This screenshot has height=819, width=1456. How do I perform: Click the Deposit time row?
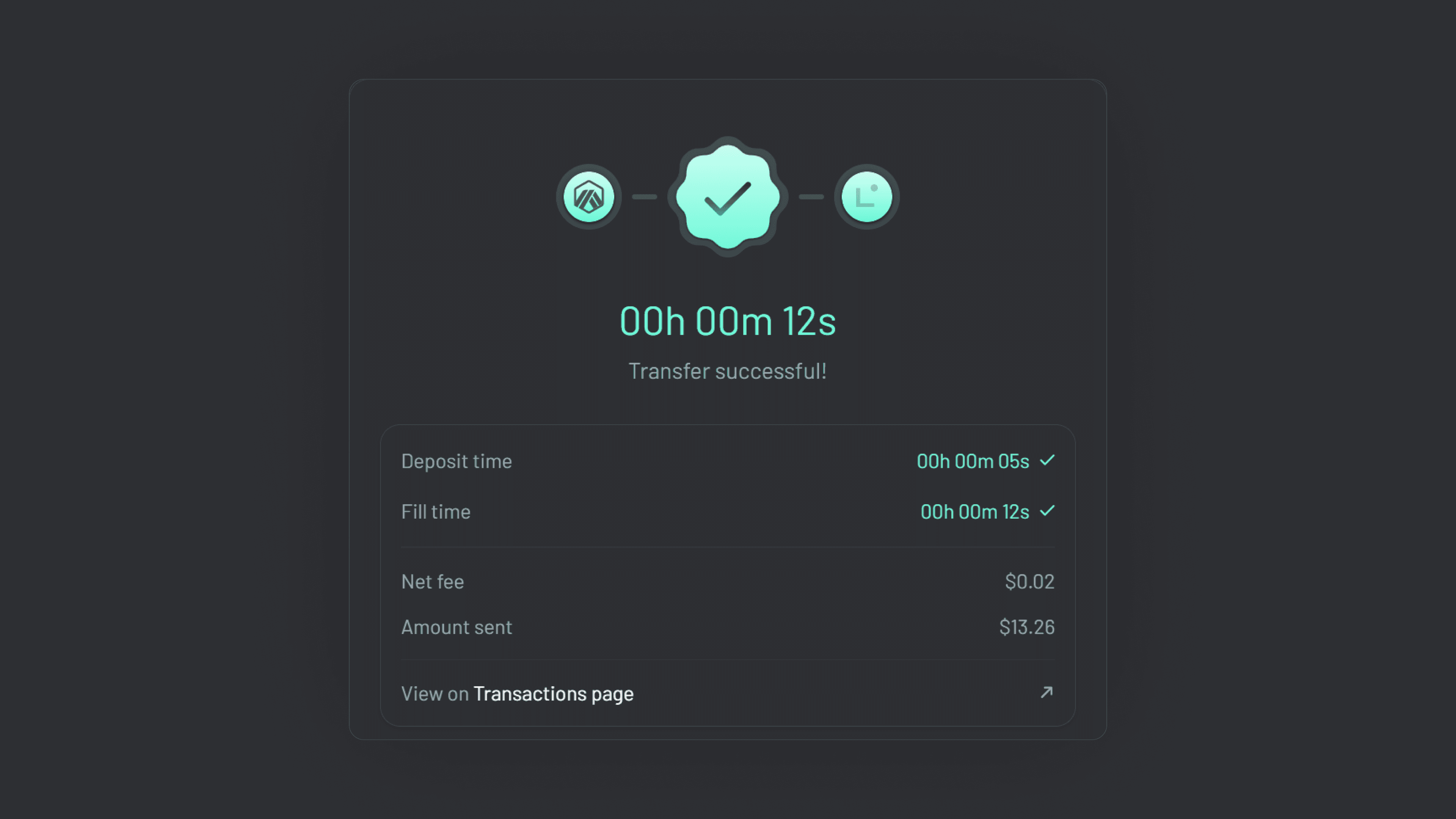click(x=728, y=461)
